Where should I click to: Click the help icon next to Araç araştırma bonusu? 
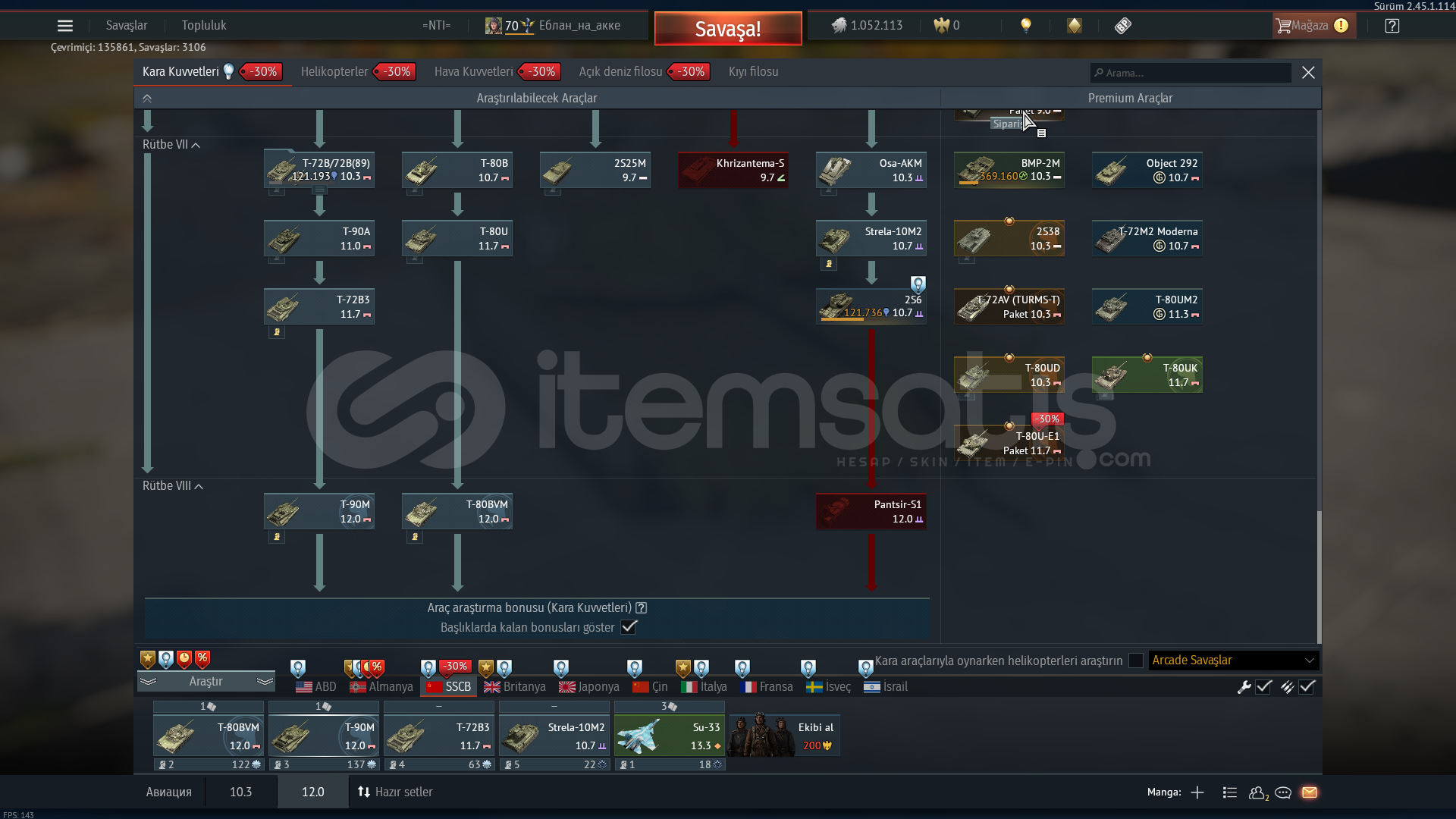pyautogui.click(x=642, y=607)
